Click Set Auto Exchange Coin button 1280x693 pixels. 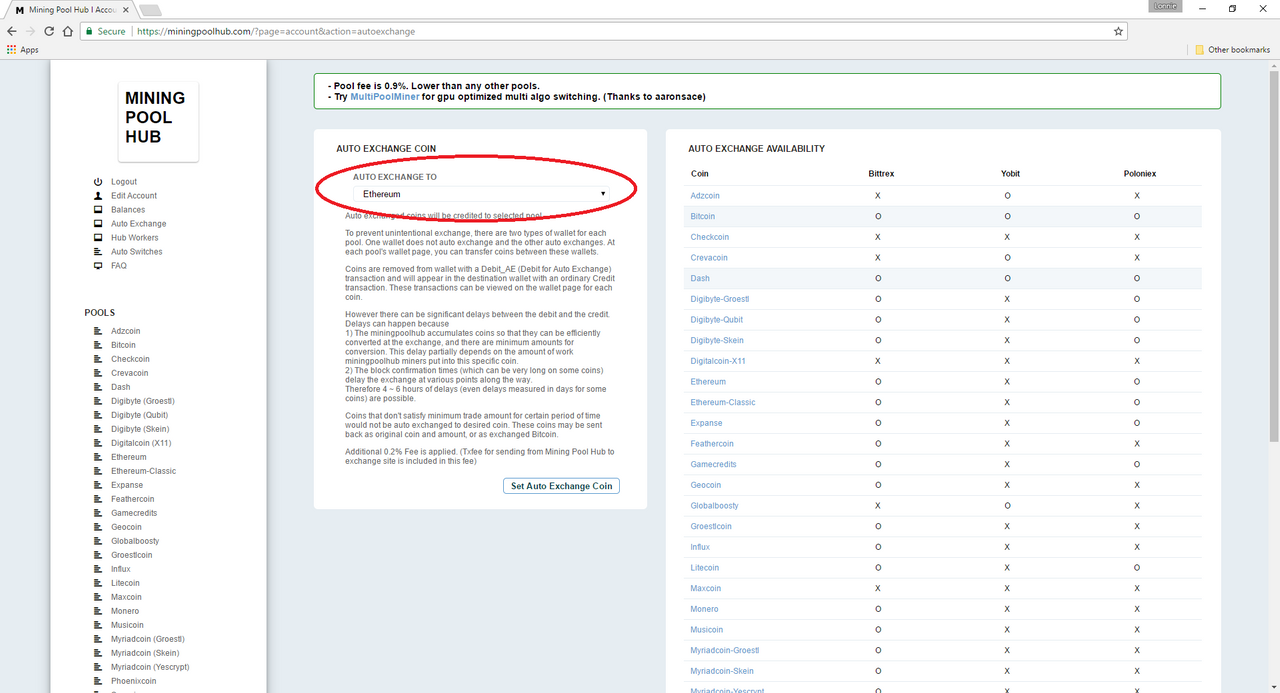[561, 486]
